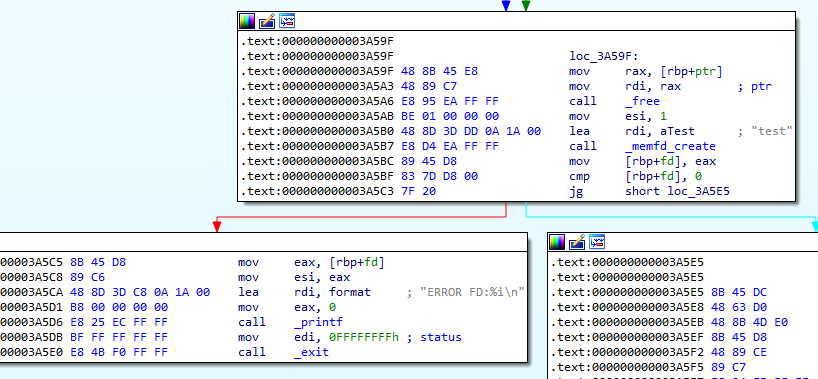The width and height of the screenshot is (818, 379).
Task: Jump to loc_3A5E5 in jg instruction
Action: pyautogui.click(x=699, y=192)
